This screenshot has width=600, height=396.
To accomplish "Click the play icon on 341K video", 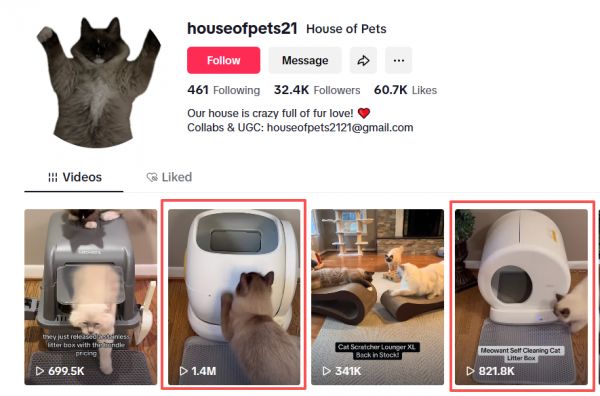I will pyautogui.click(x=326, y=371).
